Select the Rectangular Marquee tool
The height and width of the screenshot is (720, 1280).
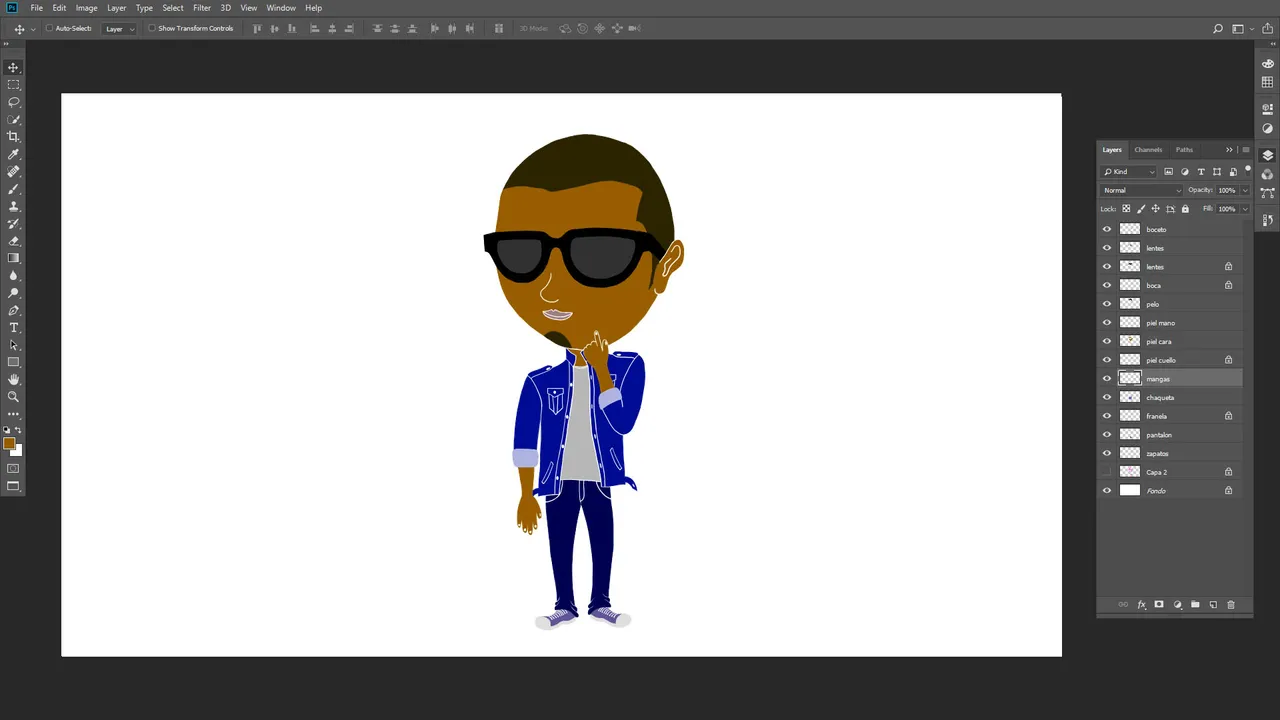coord(13,85)
